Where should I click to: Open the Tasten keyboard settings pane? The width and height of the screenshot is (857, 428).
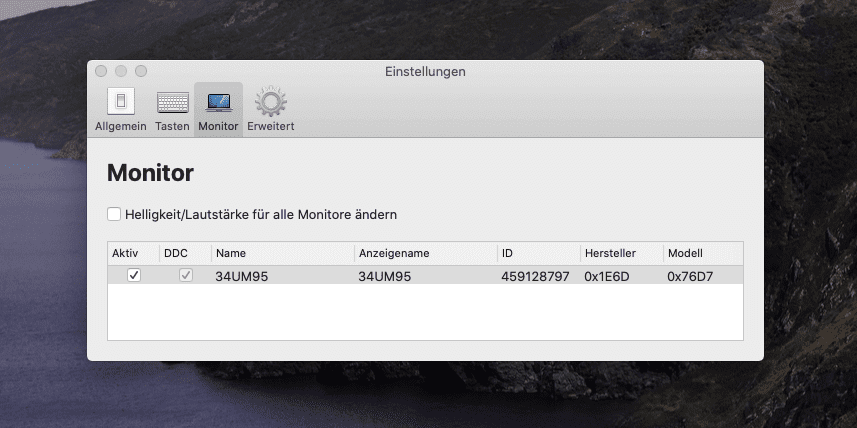pos(172,109)
